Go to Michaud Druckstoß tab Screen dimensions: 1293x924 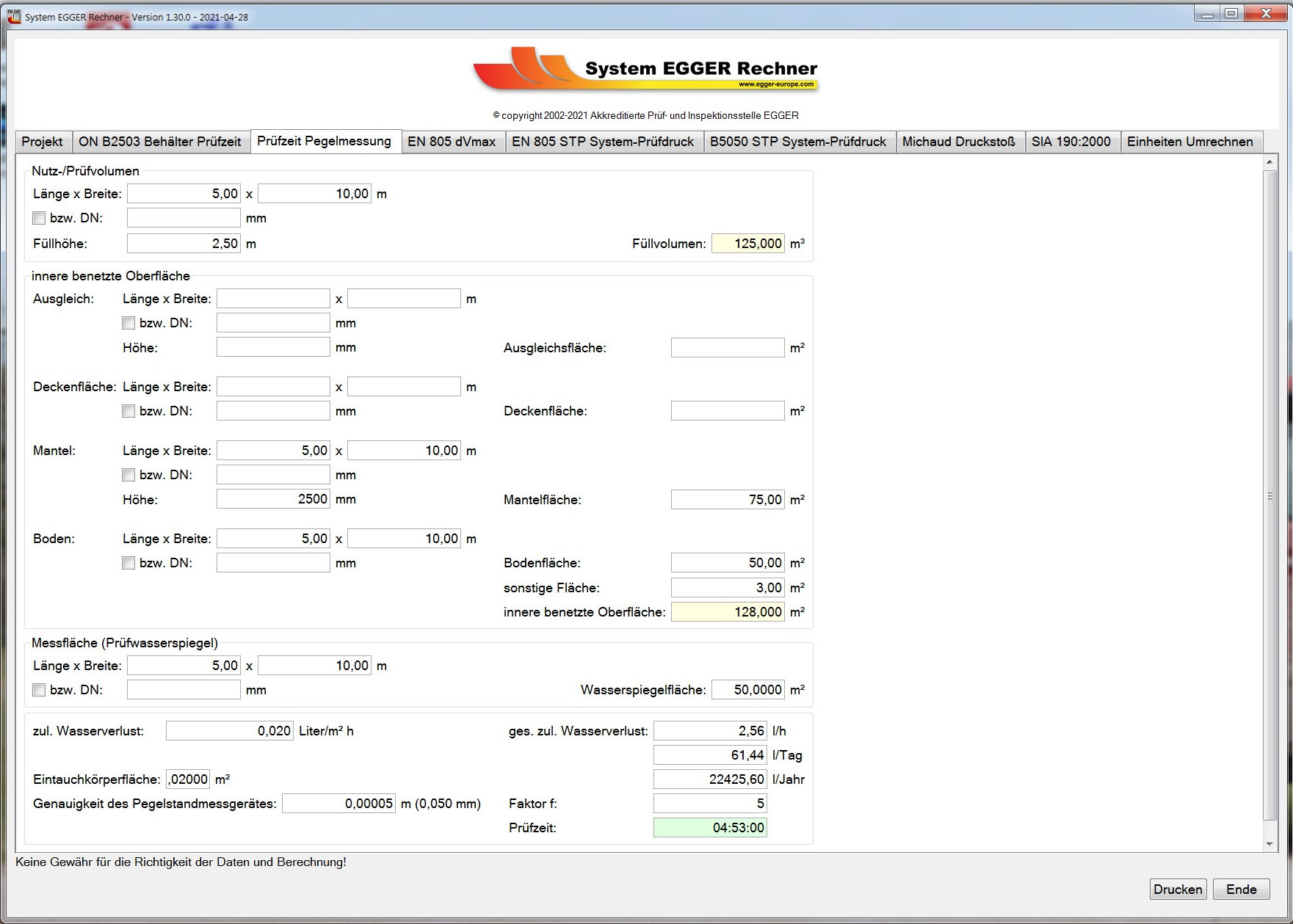(960, 142)
